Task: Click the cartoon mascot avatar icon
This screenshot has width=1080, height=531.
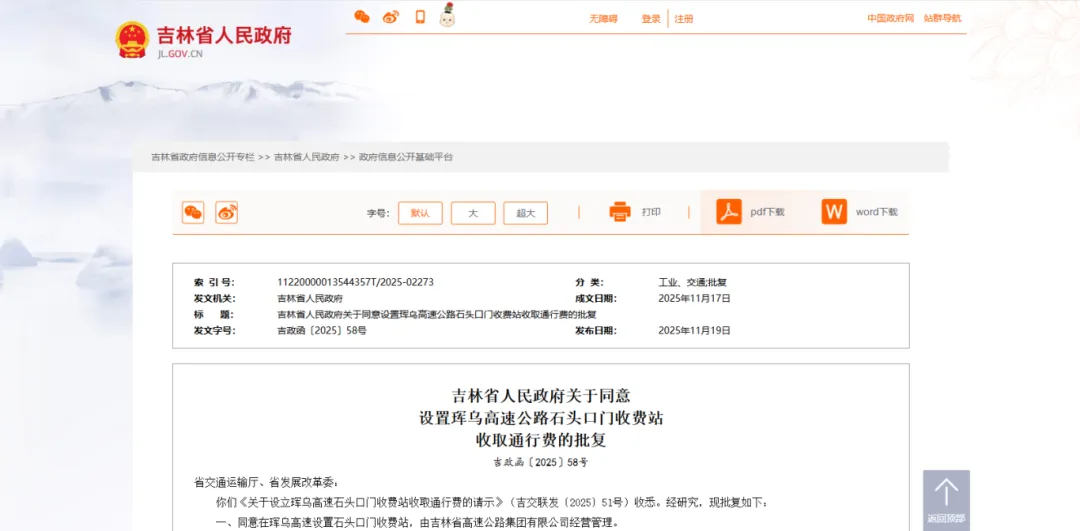Action: tap(447, 16)
